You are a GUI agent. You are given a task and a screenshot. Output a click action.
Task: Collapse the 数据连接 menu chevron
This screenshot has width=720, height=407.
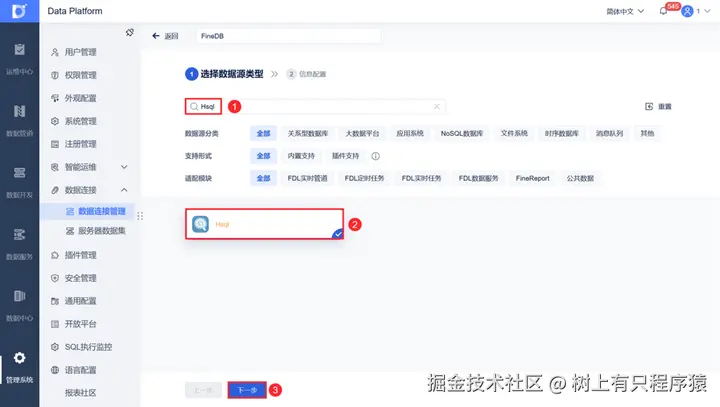(124, 190)
